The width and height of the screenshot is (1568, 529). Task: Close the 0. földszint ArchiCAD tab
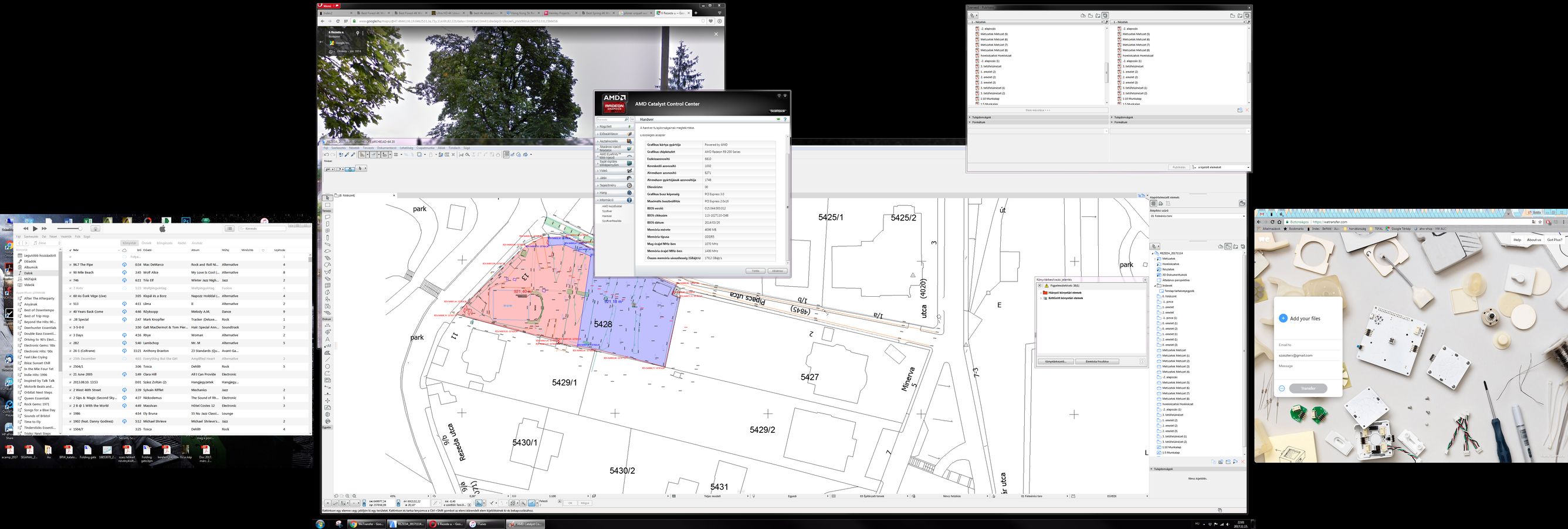pos(394,196)
